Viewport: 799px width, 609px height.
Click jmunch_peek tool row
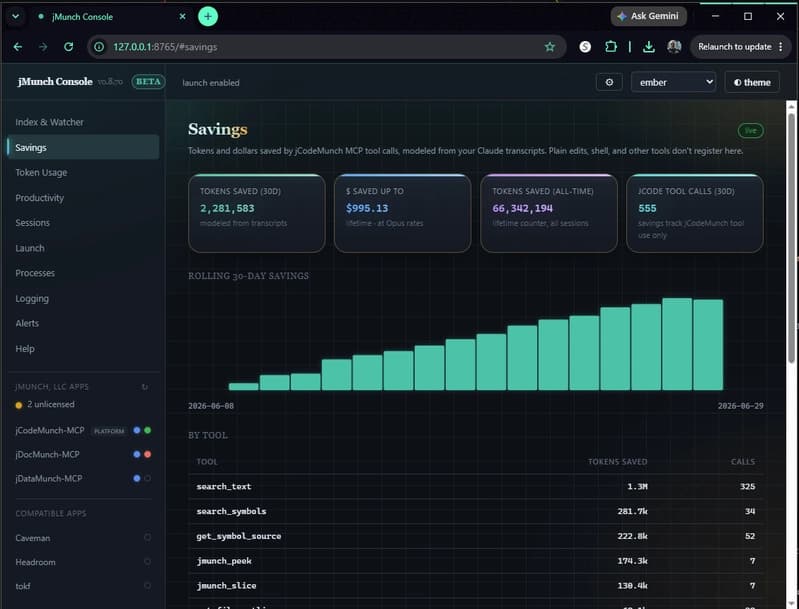point(475,561)
